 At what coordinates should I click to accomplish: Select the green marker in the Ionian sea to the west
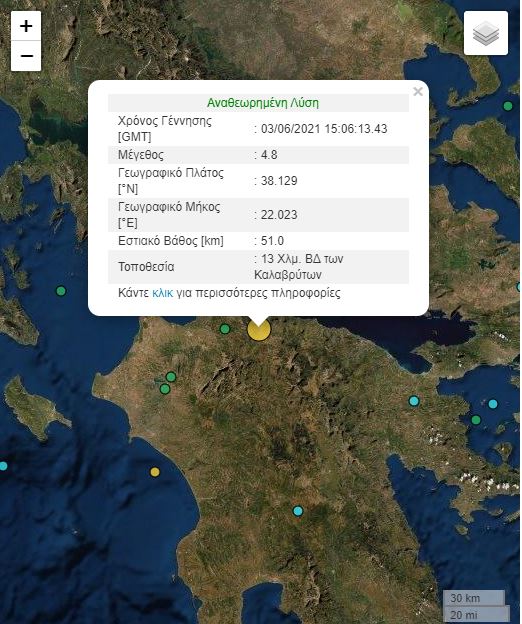tap(61, 291)
